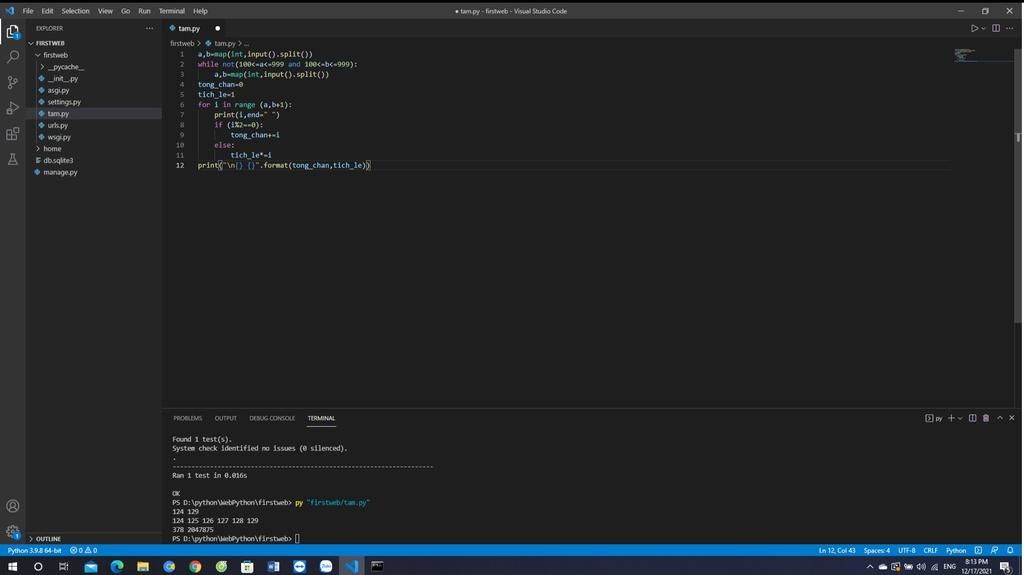Open the Accounts menu icon
Screen dimensions: 1024x575
(x=12, y=506)
